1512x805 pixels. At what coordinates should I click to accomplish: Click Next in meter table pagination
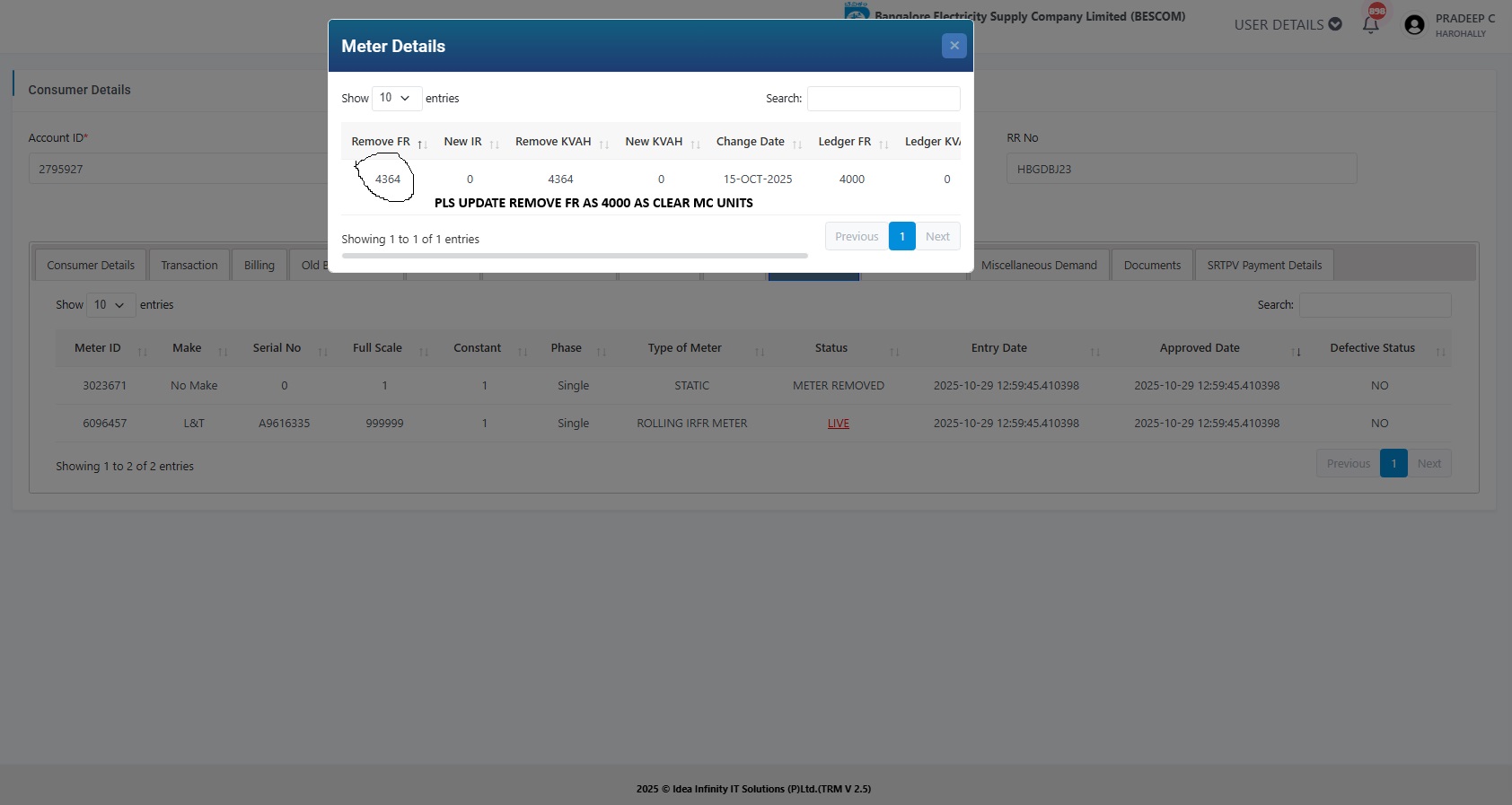coord(1429,464)
